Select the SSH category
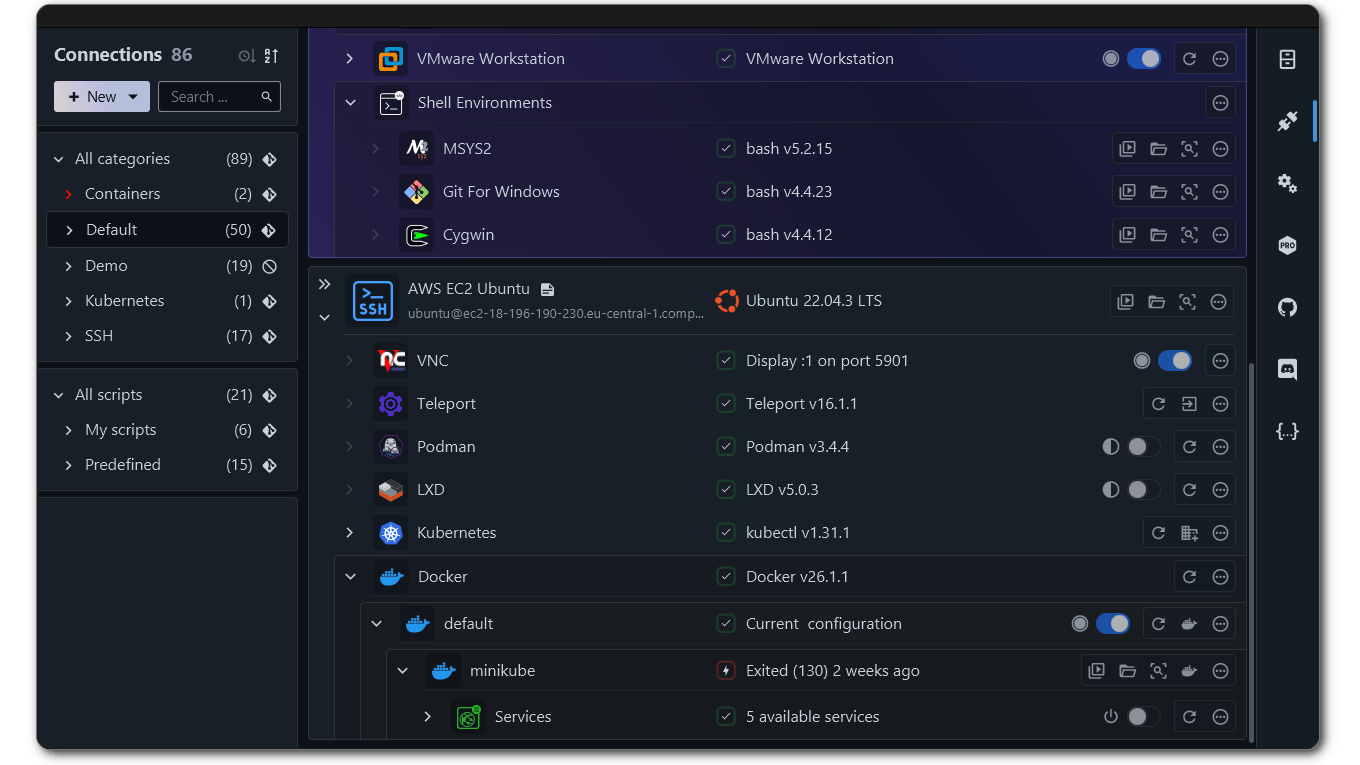 (x=167, y=336)
